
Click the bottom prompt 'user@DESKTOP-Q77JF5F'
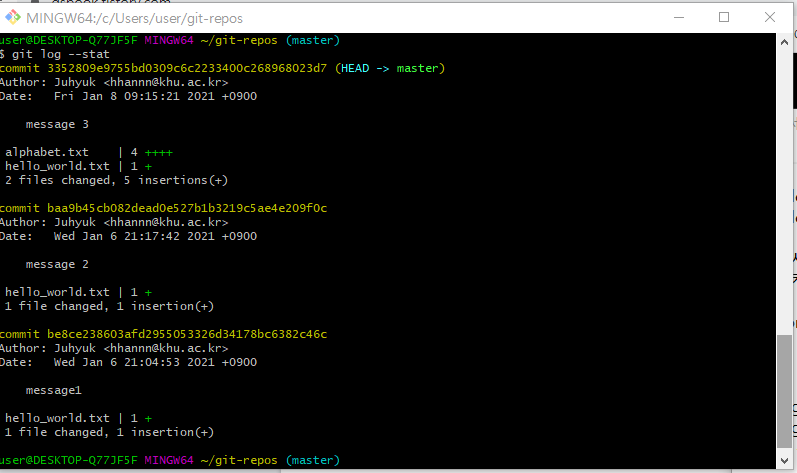[x=69, y=460]
